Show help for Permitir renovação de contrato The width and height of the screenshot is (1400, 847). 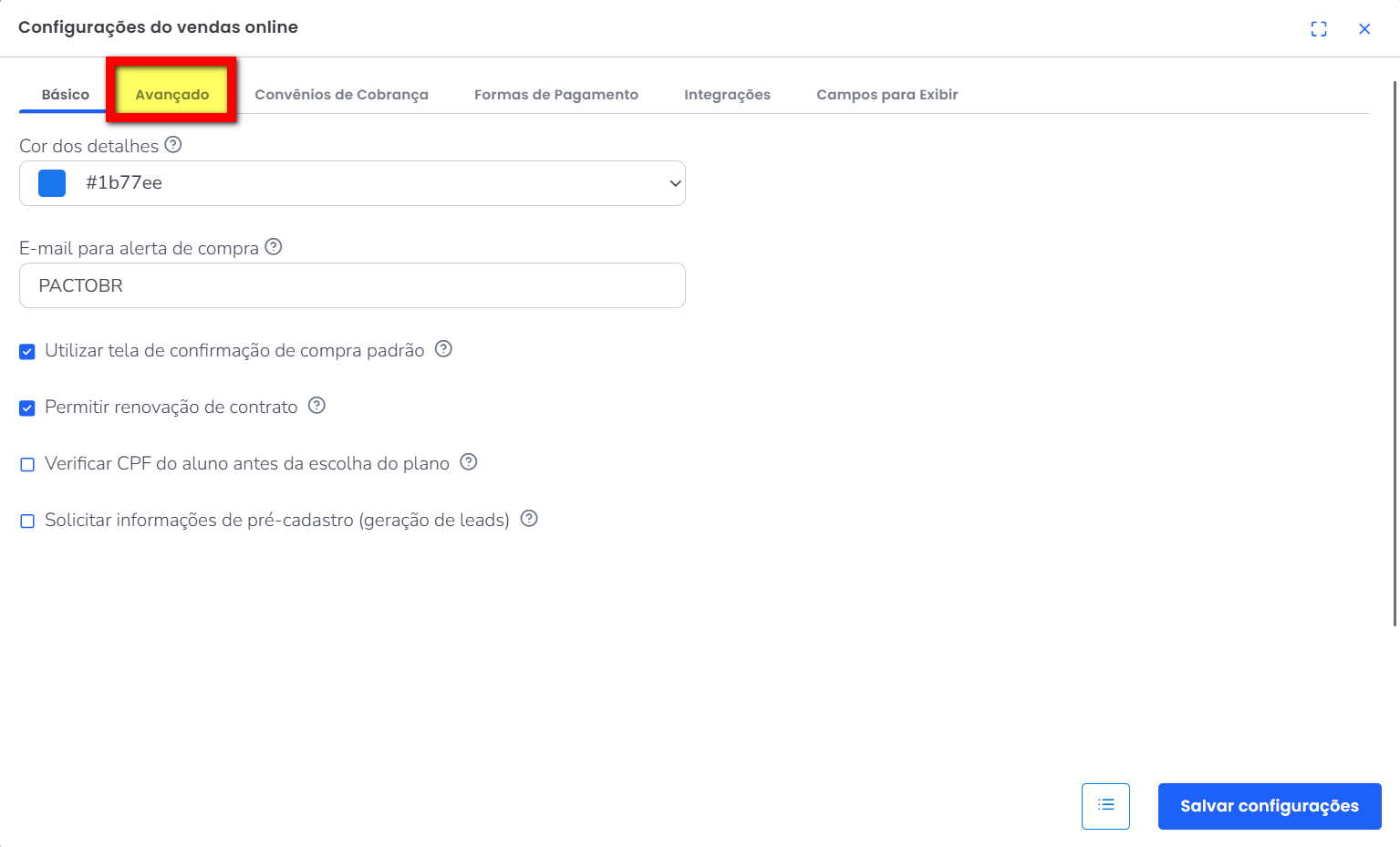(x=316, y=406)
